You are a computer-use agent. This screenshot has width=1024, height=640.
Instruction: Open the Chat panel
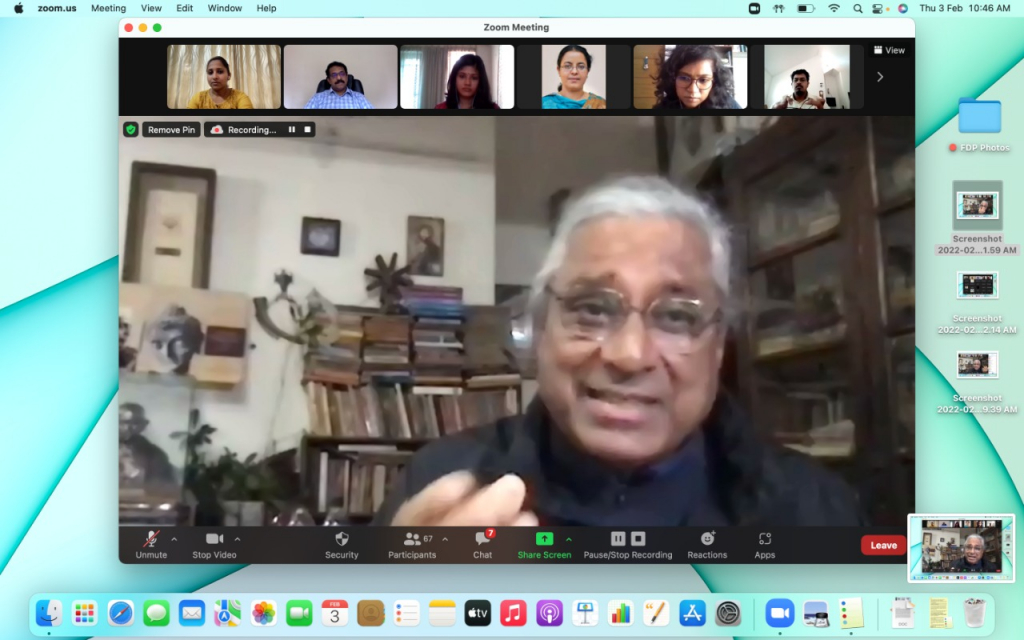pyautogui.click(x=482, y=544)
